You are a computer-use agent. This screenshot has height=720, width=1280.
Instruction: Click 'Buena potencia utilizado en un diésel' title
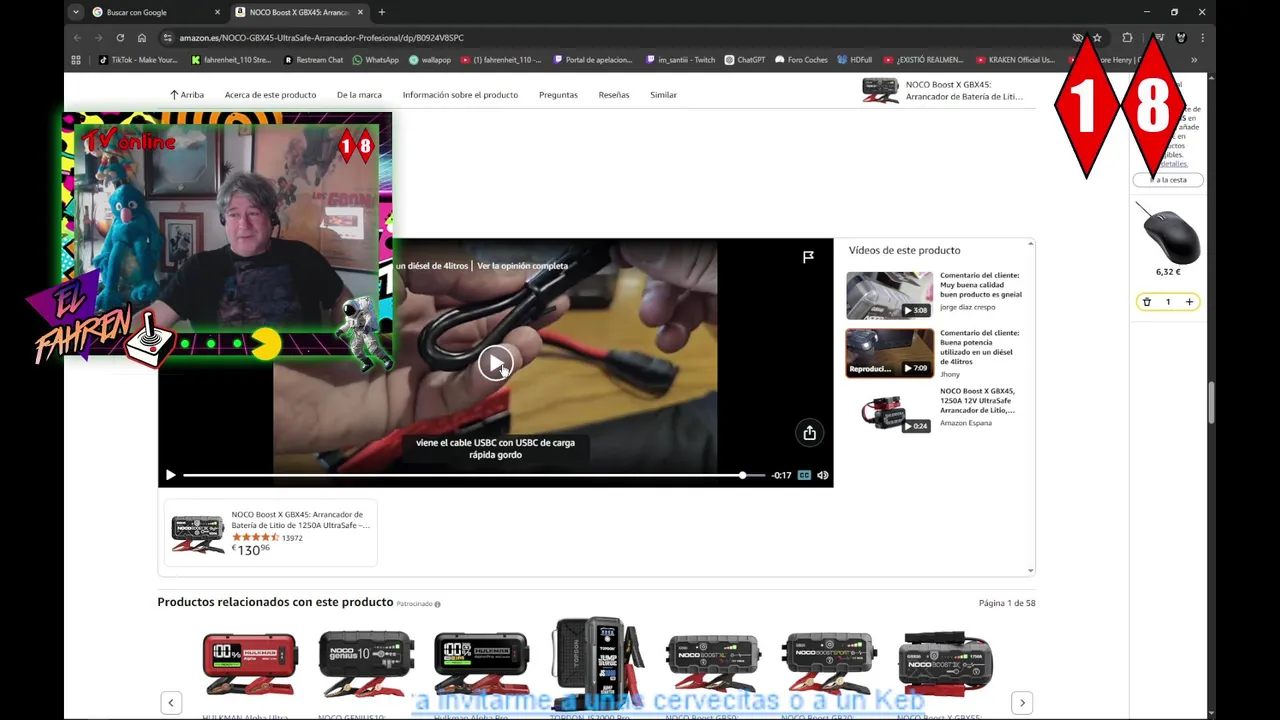pos(980,347)
